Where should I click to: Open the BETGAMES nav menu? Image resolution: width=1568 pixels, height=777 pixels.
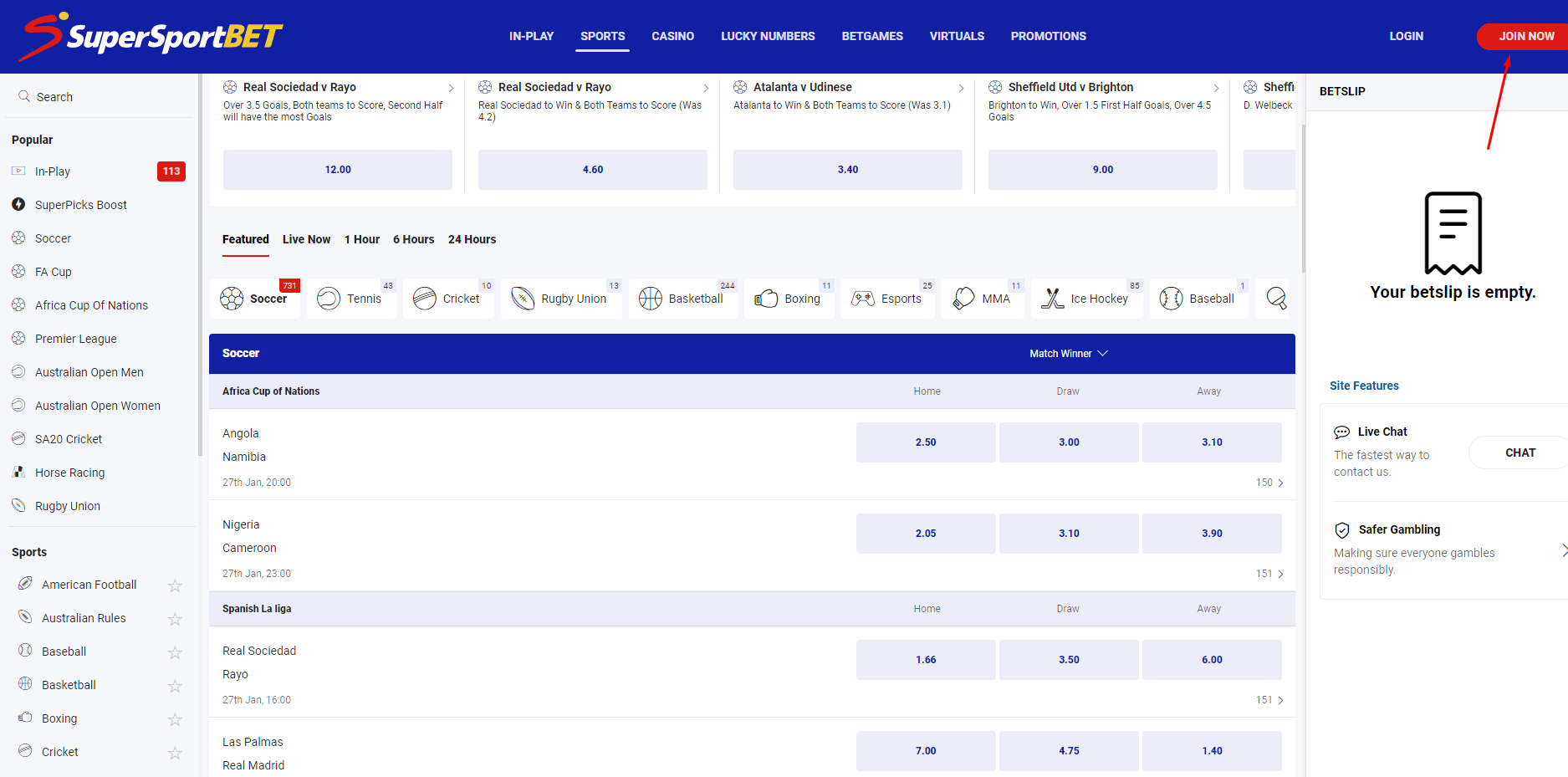click(x=872, y=36)
